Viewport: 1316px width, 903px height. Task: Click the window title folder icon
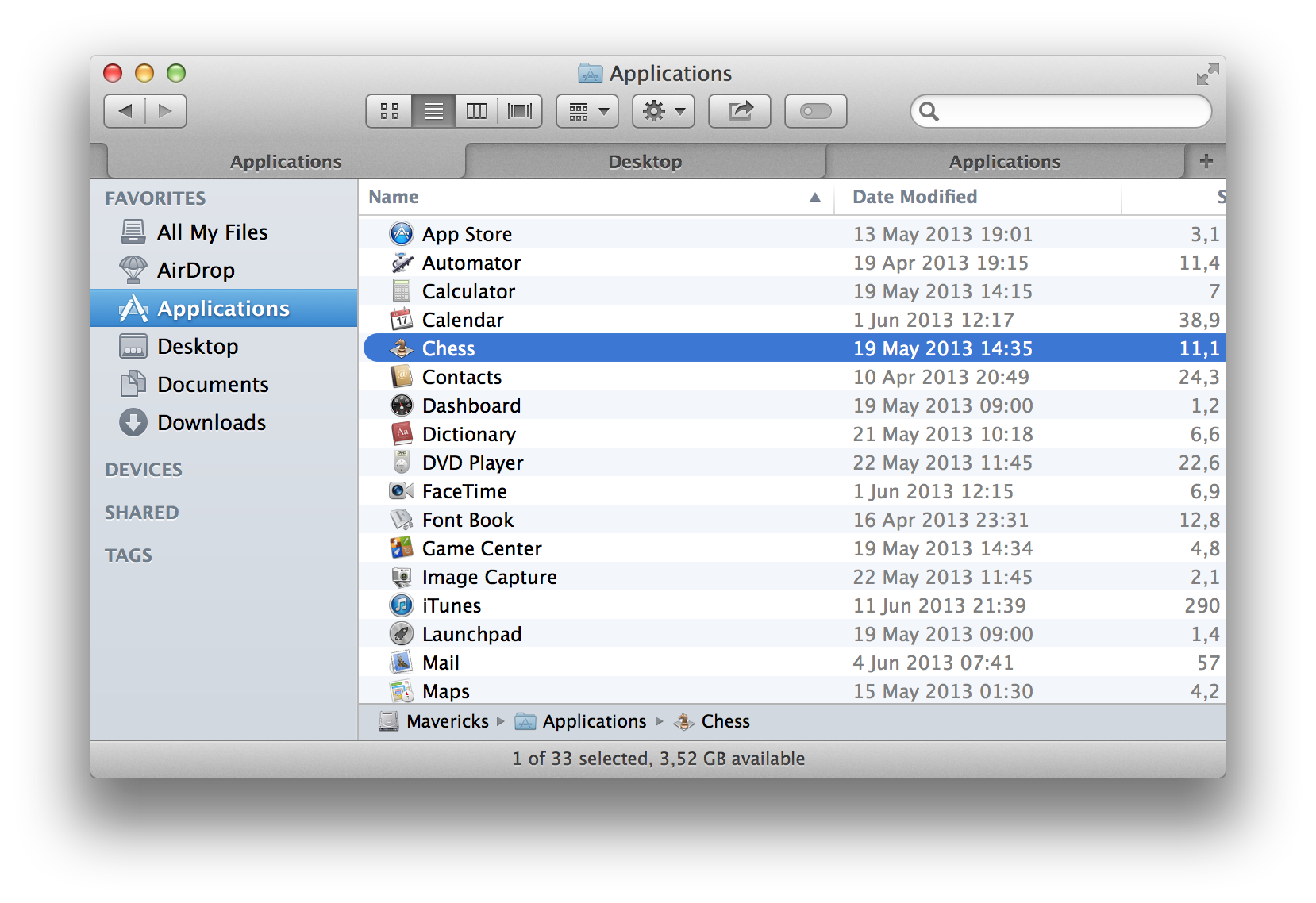(x=590, y=74)
